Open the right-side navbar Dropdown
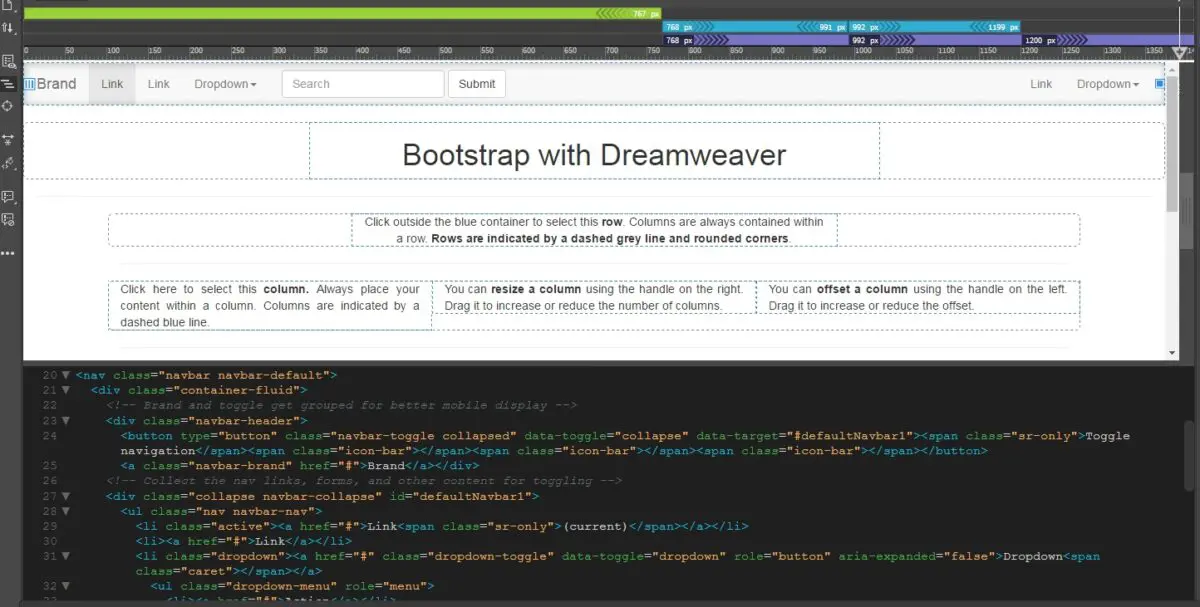This screenshot has height=607, width=1200. (x=1107, y=84)
